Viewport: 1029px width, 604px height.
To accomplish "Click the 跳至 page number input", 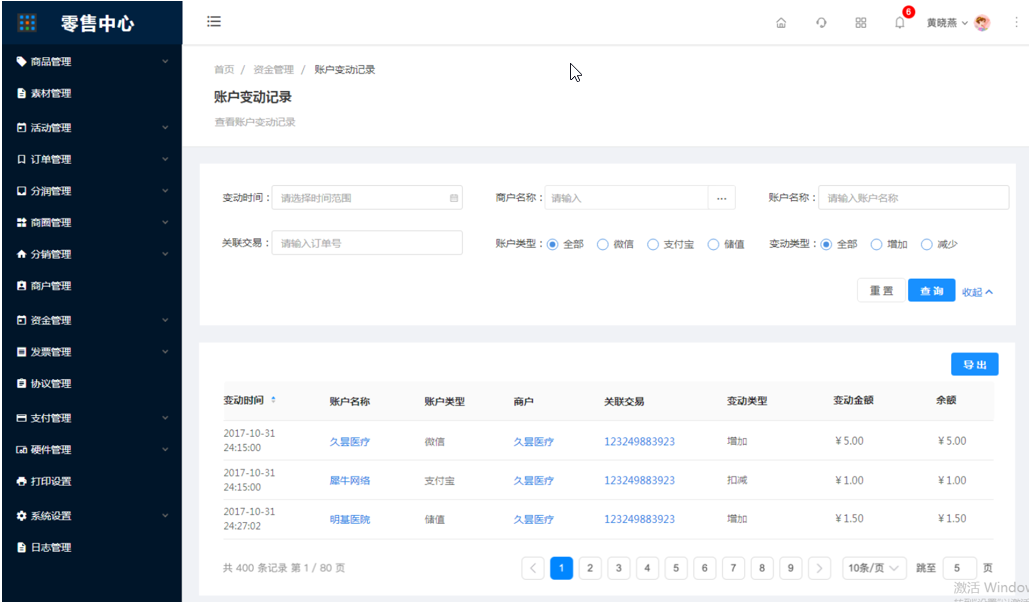I will (959, 568).
